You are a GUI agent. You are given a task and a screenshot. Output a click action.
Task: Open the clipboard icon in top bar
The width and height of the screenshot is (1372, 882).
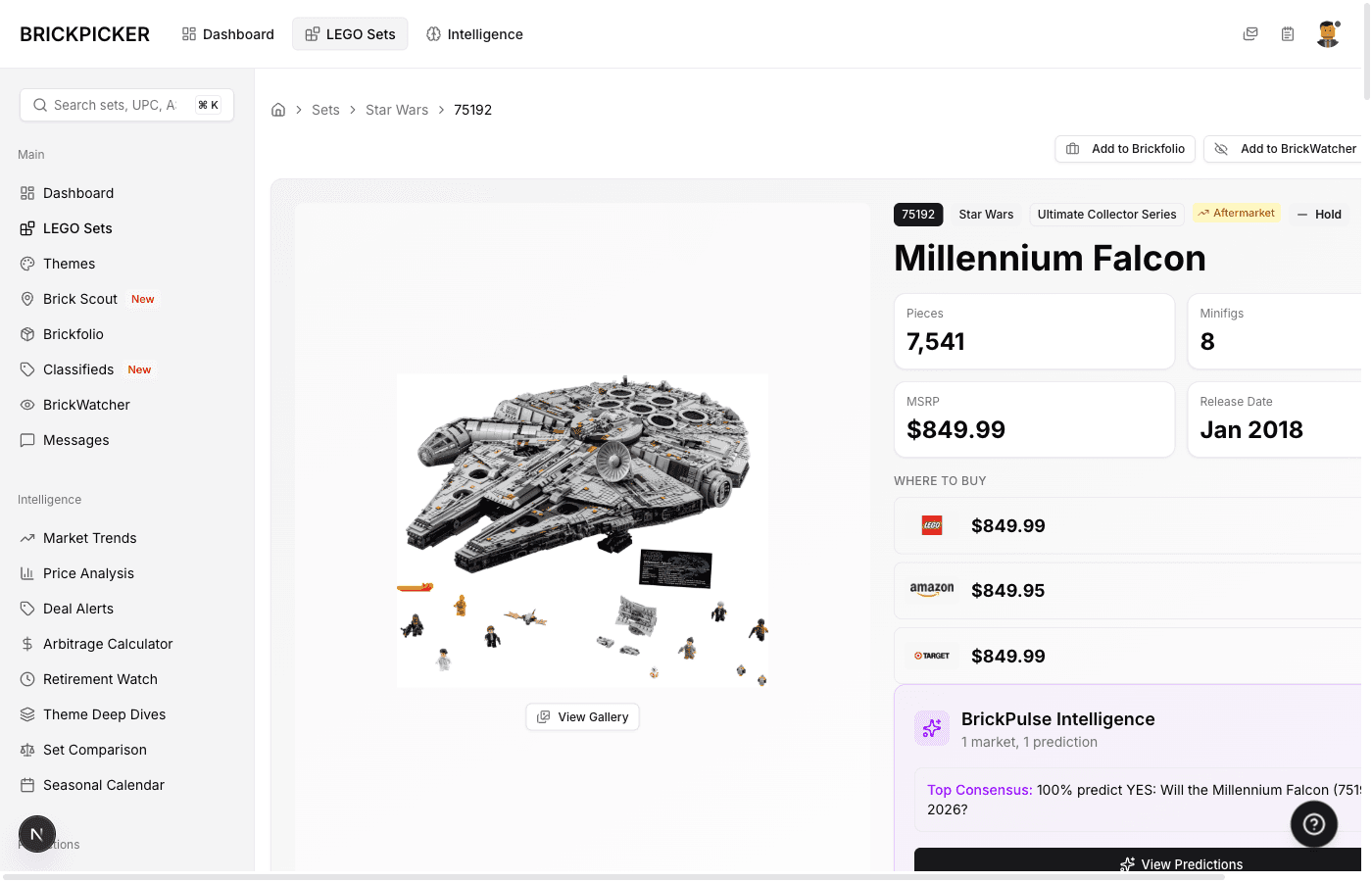tap(1288, 33)
